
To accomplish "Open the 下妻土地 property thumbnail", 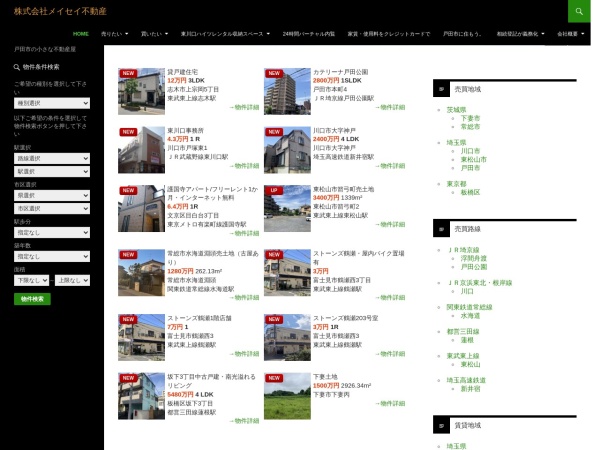I will (287, 396).
